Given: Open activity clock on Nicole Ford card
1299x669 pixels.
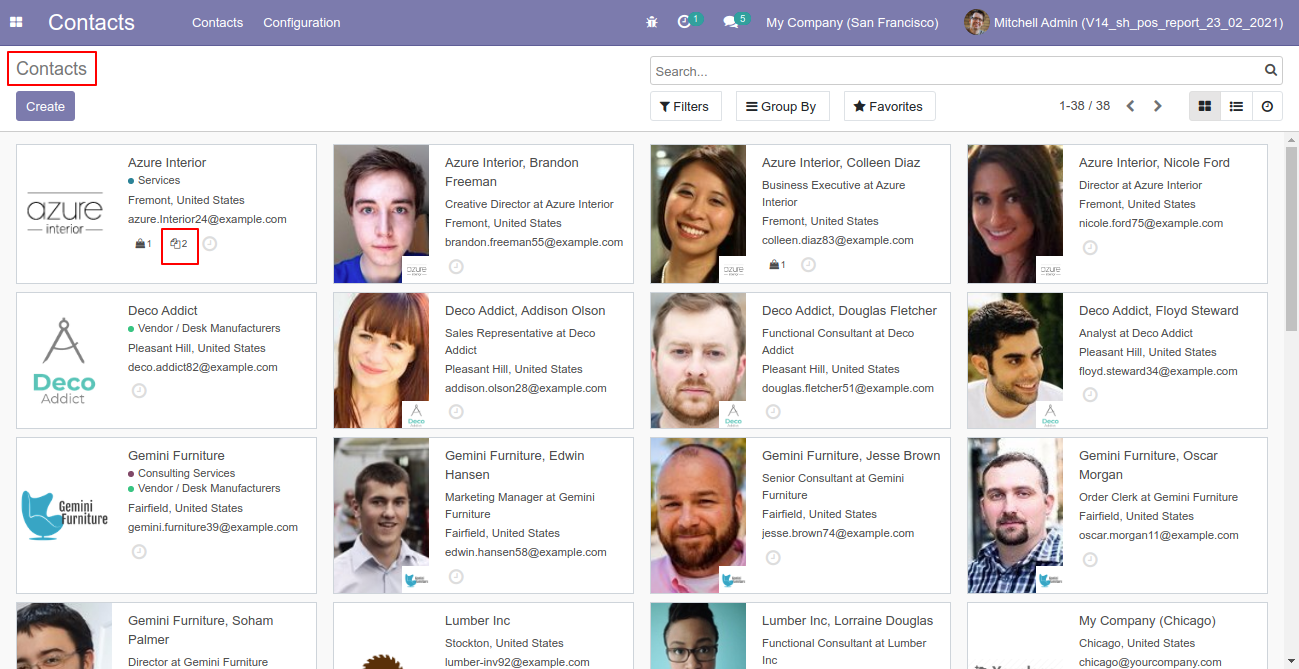Looking at the screenshot, I should tap(1090, 247).
